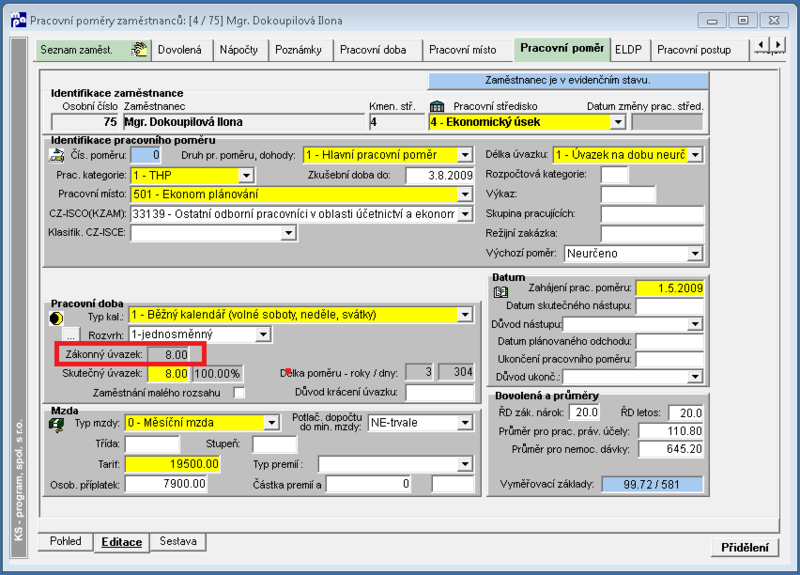Viewport: 800px width, 575px height.
Task: Click the building icon near Pracovní středisko
Action: [x=437, y=106]
